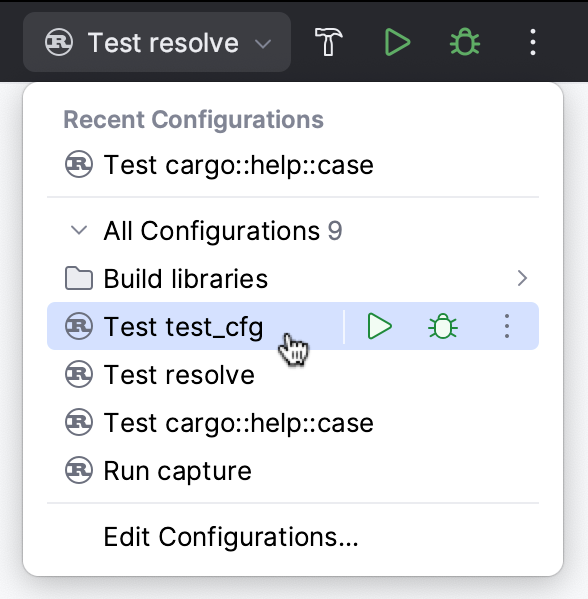Open toolbar More Actions menu
This screenshot has height=599, width=588.
pos(533,42)
